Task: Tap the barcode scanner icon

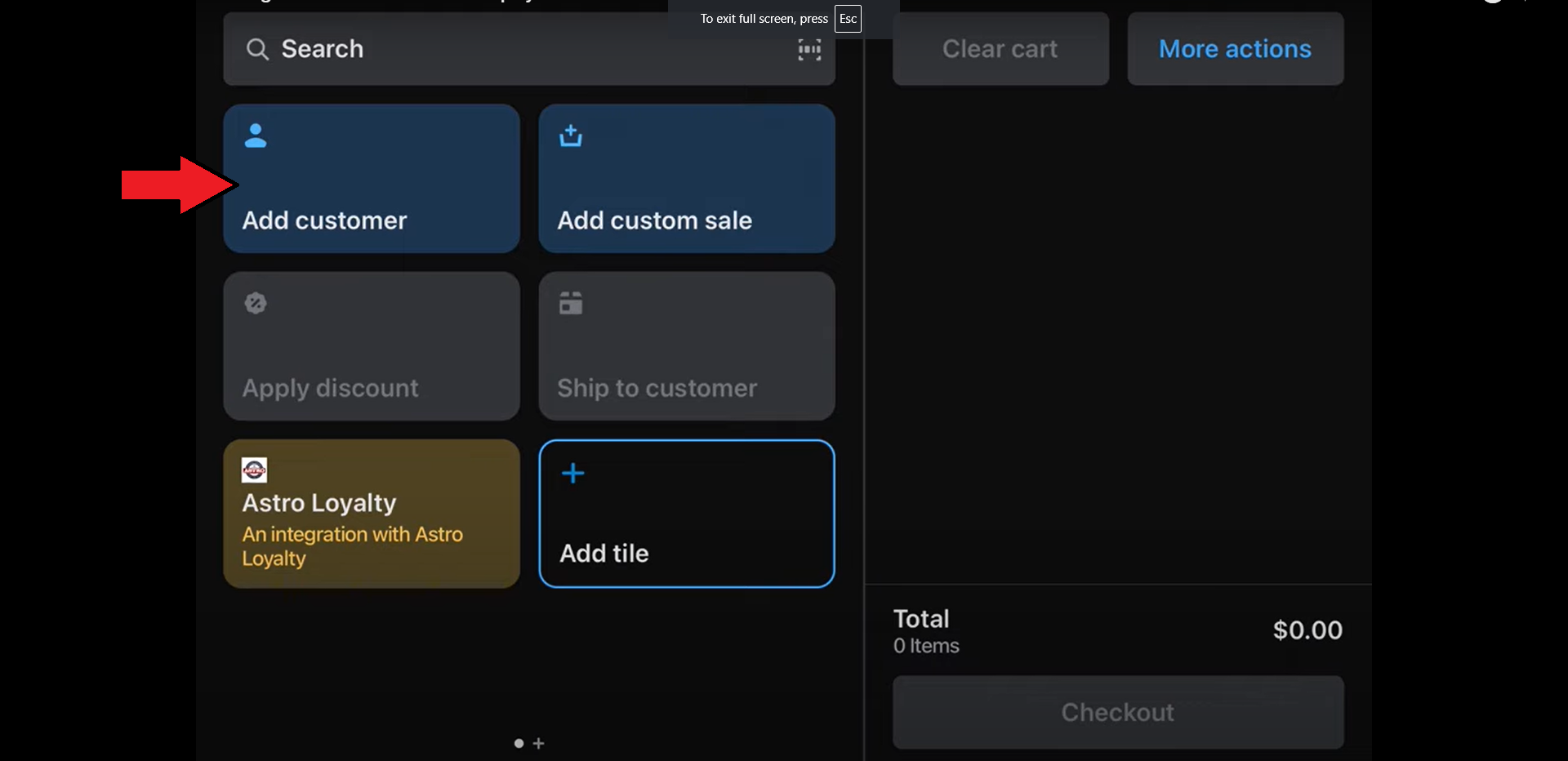Action: pyautogui.click(x=808, y=50)
